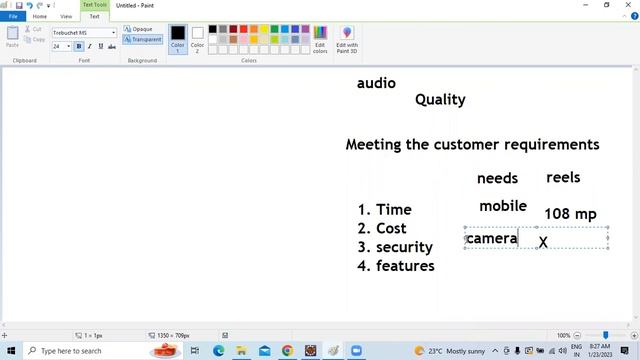Collapse the ribbon with chevron
640x360 pixels.
[x=624, y=16]
